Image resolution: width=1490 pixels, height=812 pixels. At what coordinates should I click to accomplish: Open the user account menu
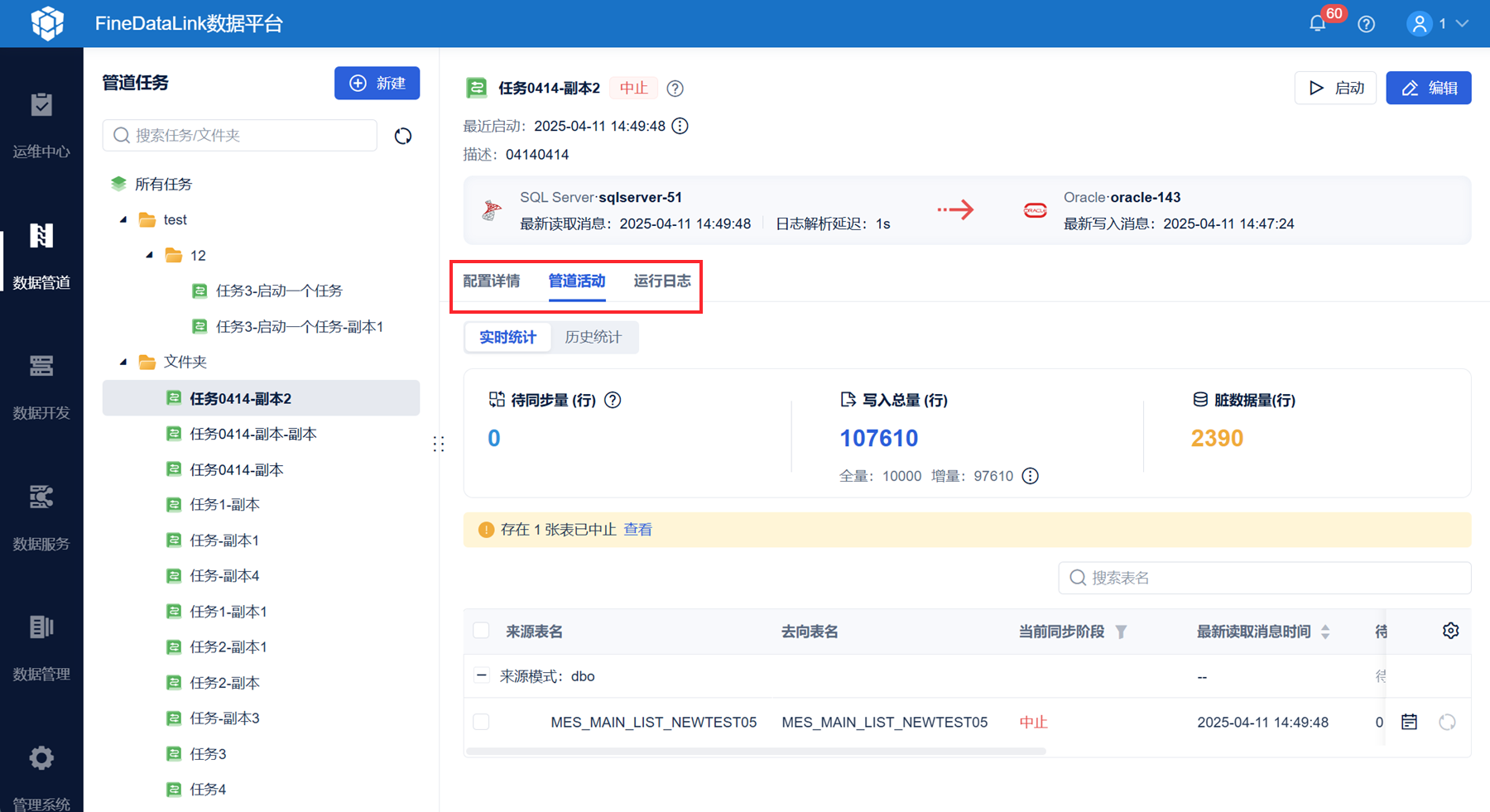[x=1438, y=24]
